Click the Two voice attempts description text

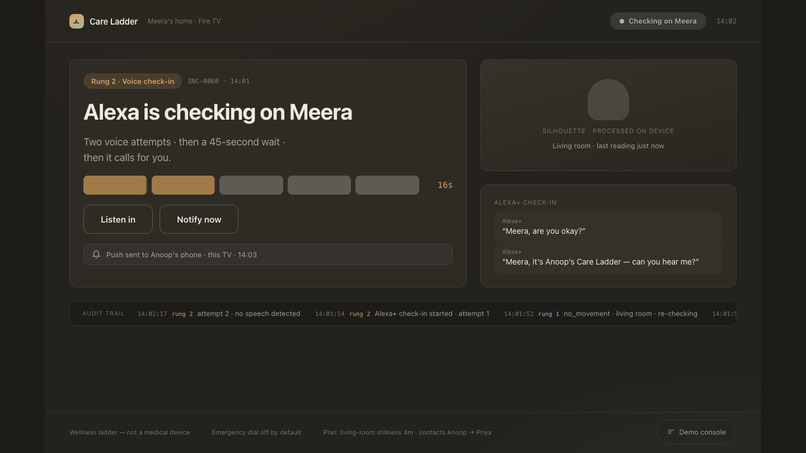tap(184, 150)
